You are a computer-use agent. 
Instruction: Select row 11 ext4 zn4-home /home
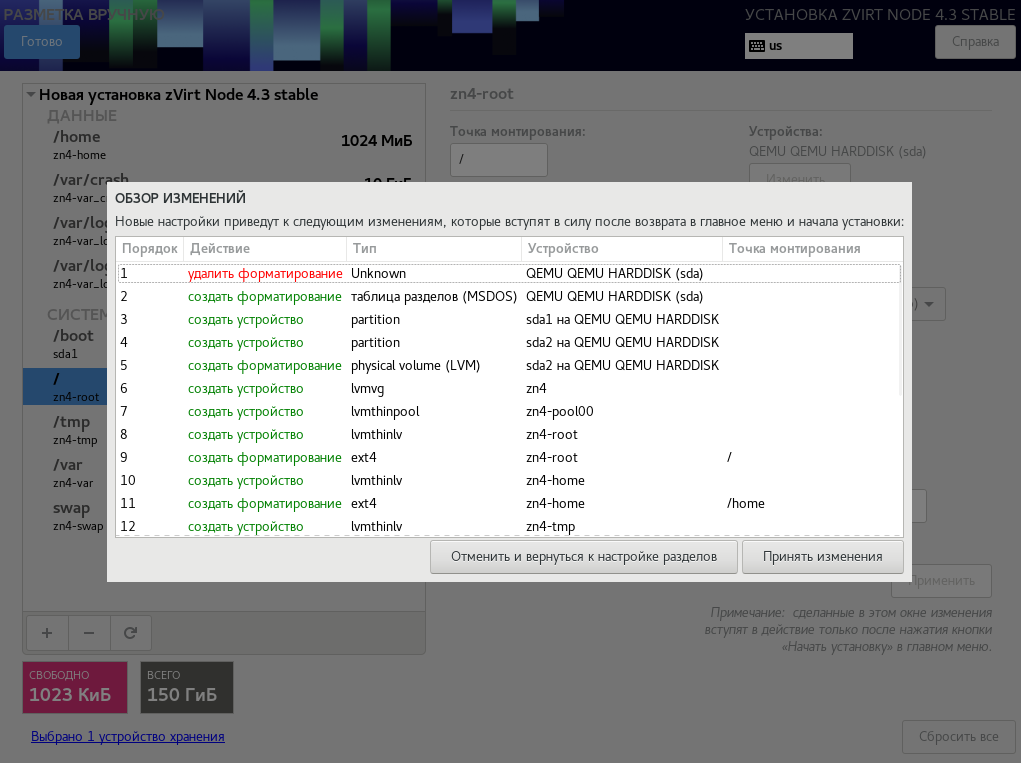509,503
